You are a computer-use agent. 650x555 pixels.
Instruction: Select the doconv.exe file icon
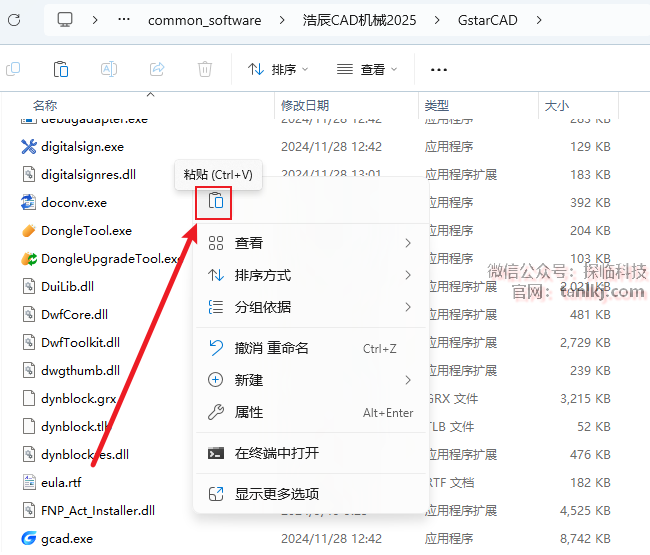point(29,202)
